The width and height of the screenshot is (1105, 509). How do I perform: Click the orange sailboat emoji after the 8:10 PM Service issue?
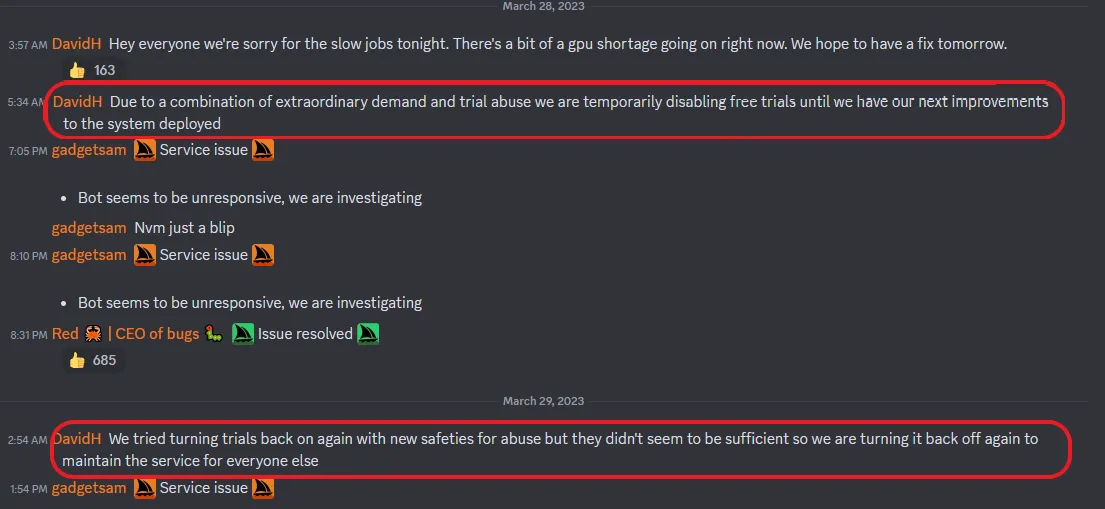coord(263,255)
